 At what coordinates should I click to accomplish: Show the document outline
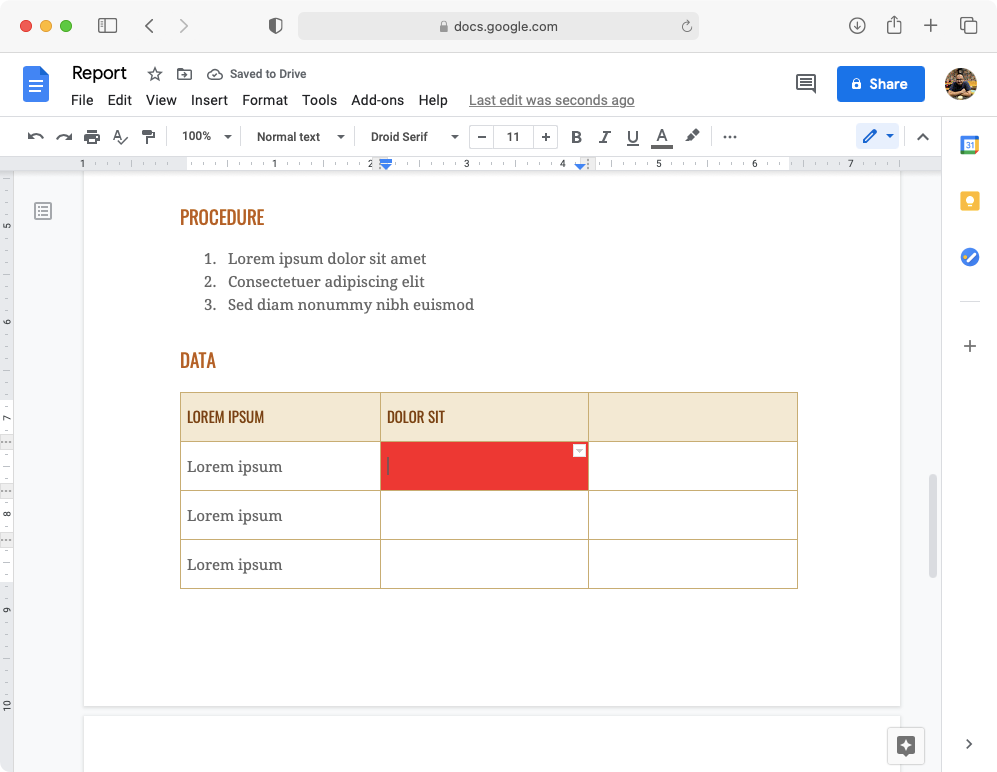(42, 211)
